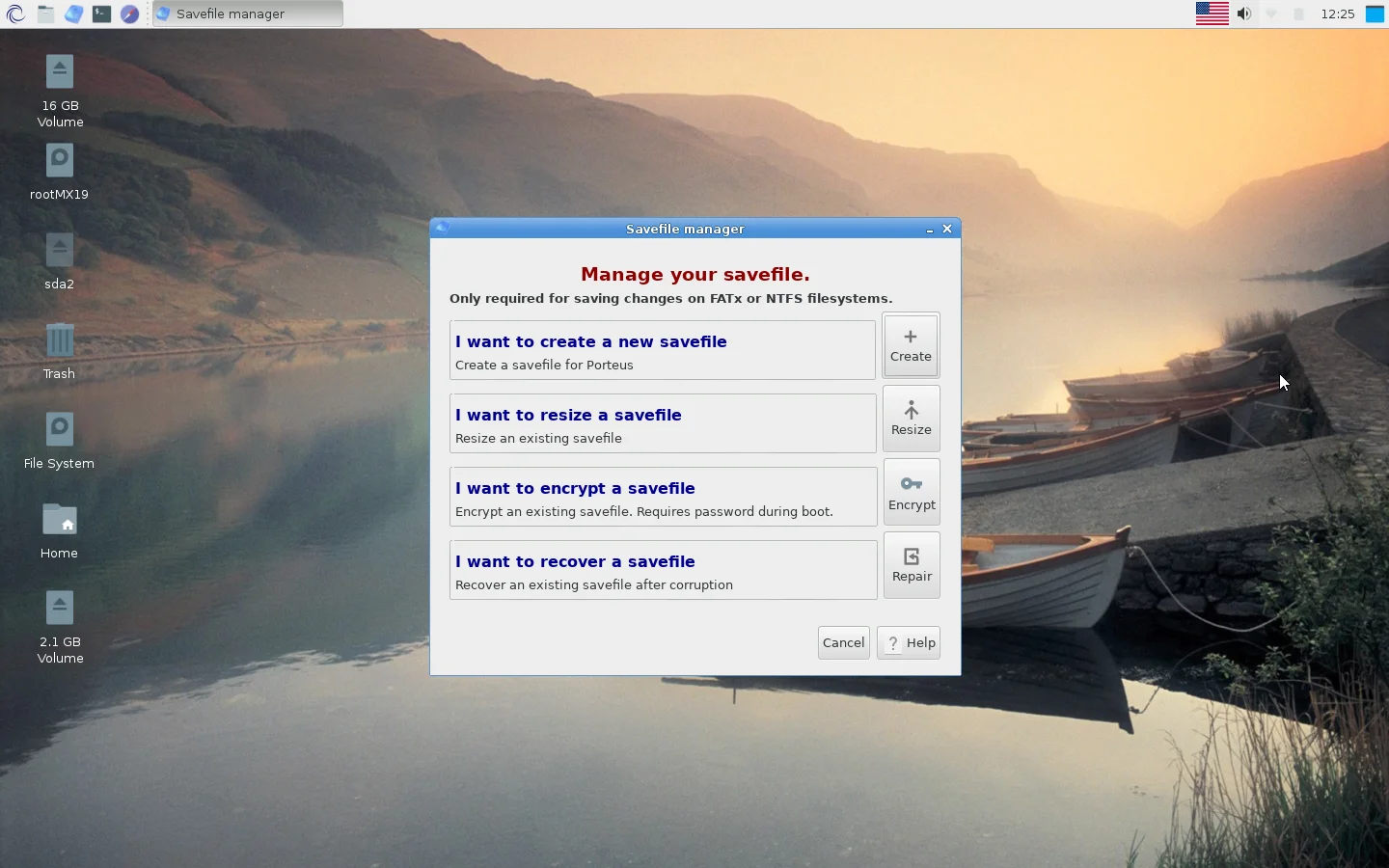Click the US flag keyboard layout indicator
This screenshot has height=868, width=1389.
pyautogui.click(x=1212, y=14)
